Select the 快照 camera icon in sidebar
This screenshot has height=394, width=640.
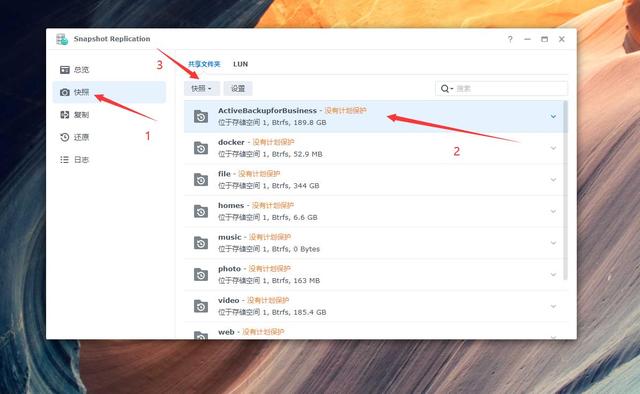coord(64,92)
